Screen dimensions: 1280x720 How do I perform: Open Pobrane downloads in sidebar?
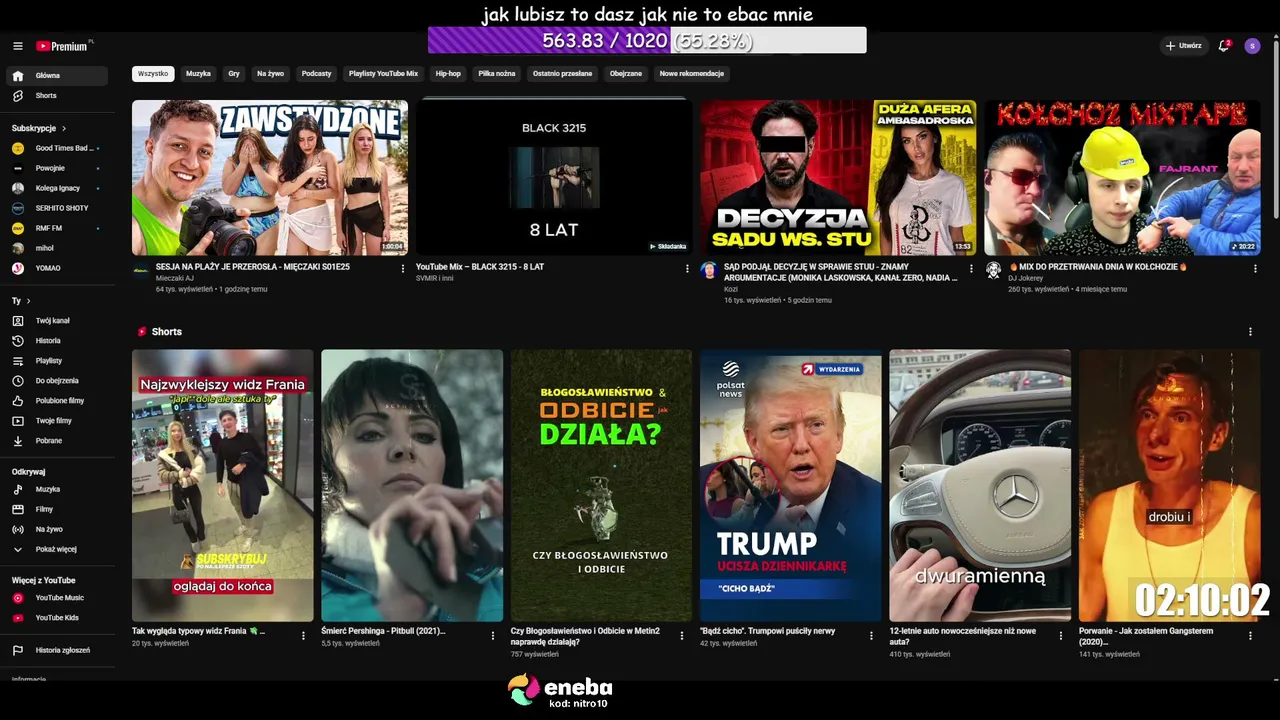point(58,441)
